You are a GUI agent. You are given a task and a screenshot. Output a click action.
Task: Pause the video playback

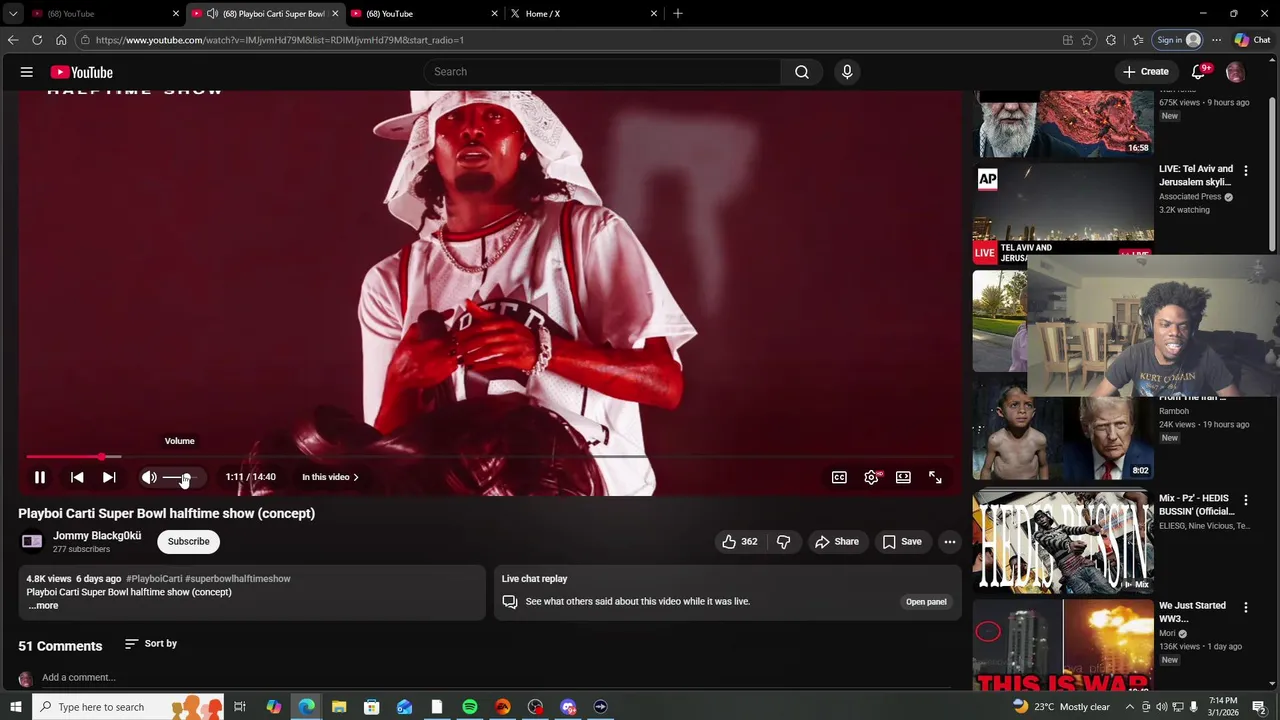coord(40,477)
